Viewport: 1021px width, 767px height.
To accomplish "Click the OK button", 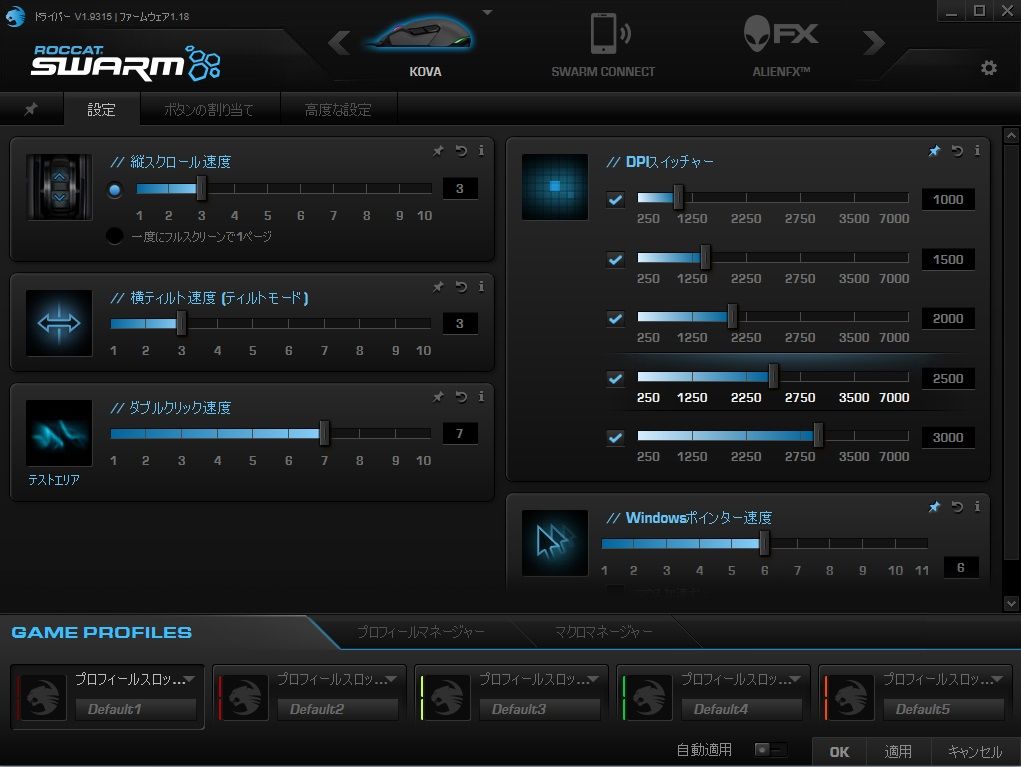I will tap(838, 751).
